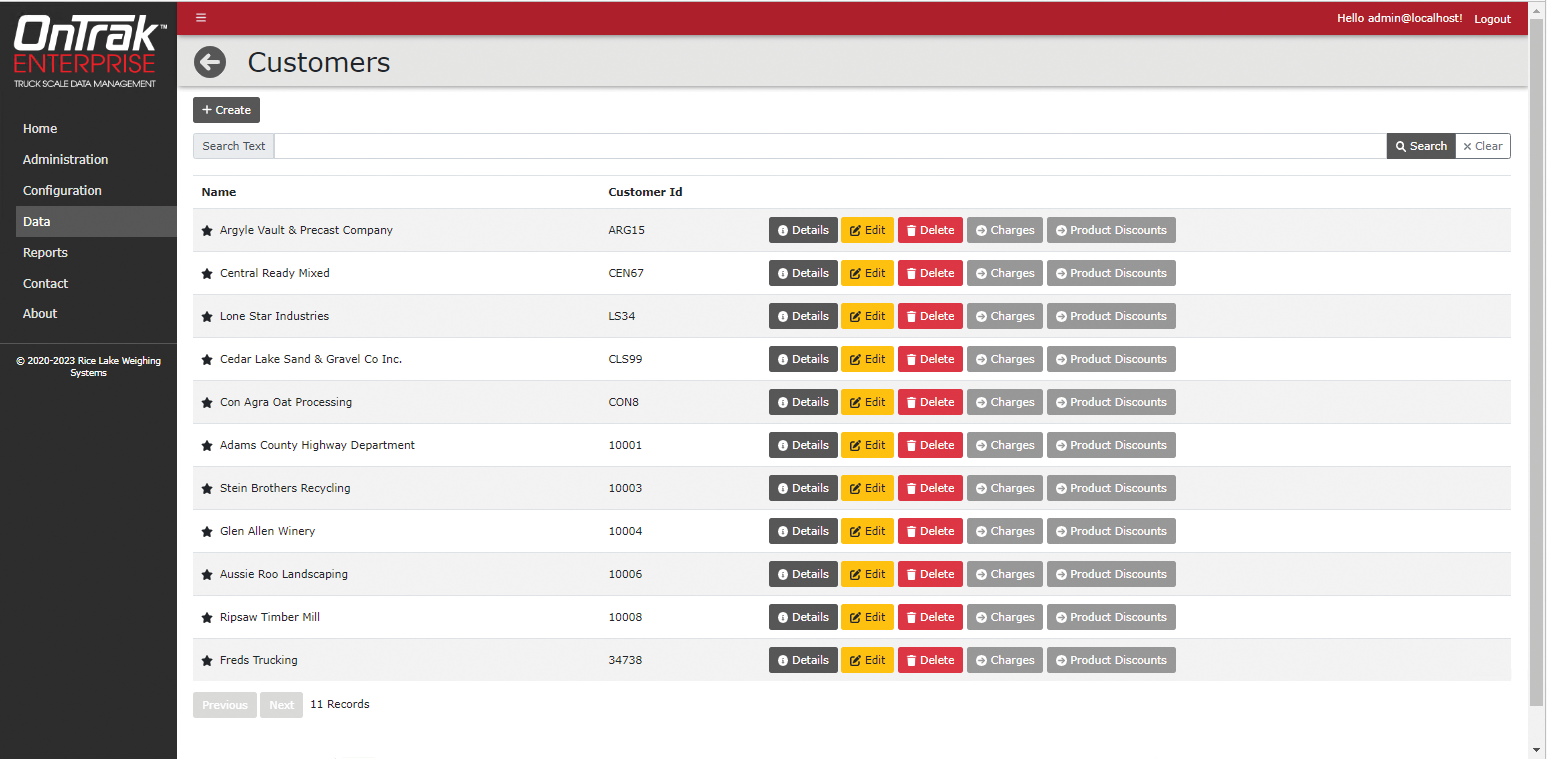Image resolution: width=1547 pixels, height=759 pixels.
Task: Open the Administration menu
Action: pos(65,160)
